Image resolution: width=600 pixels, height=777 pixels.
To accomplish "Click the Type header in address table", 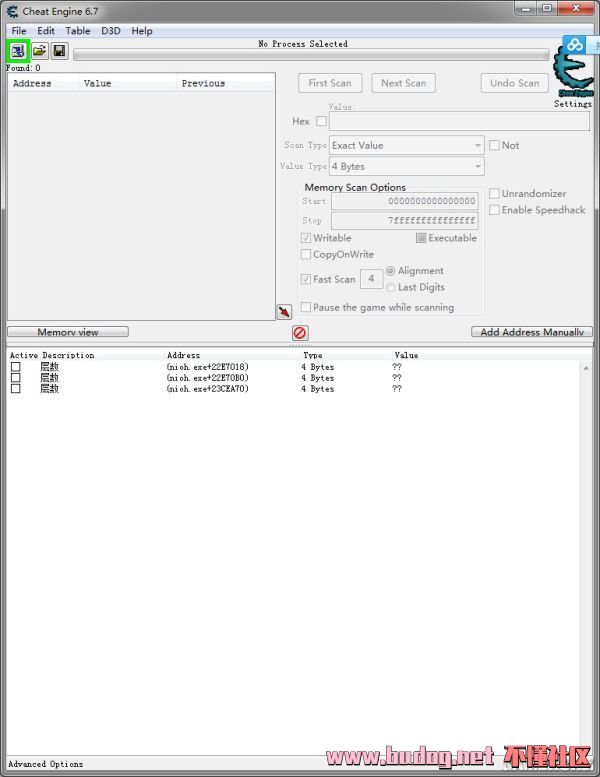I will coord(313,355).
